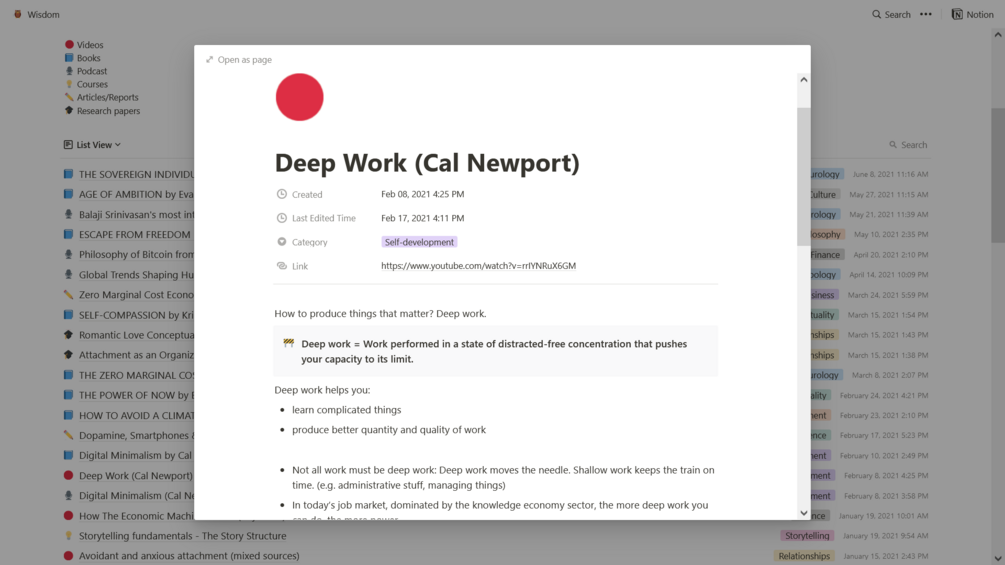Click the red circle icon beside Avoidant and anxious
This screenshot has height=565, width=1005.
coord(69,556)
